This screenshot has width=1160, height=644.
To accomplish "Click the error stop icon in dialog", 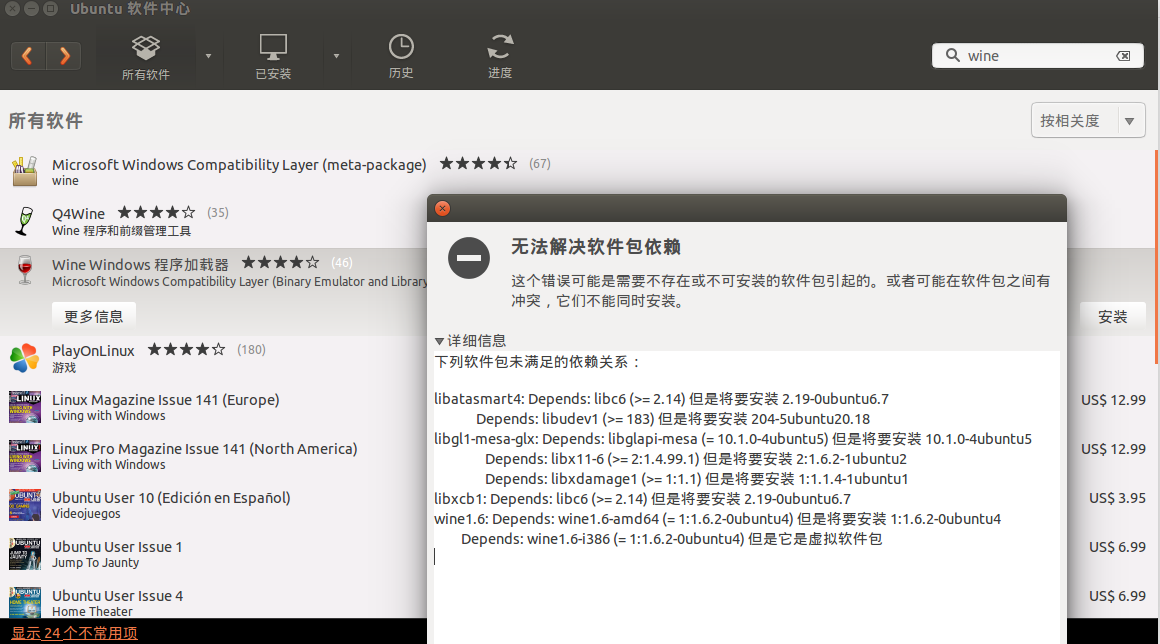I will coord(468,258).
